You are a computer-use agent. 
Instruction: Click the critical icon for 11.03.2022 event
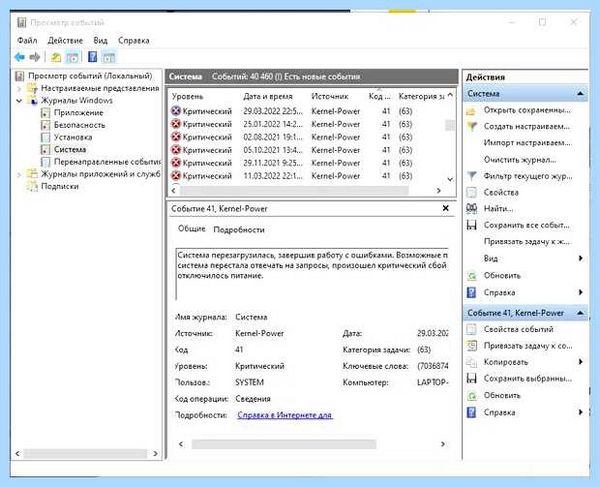pos(176,176)
